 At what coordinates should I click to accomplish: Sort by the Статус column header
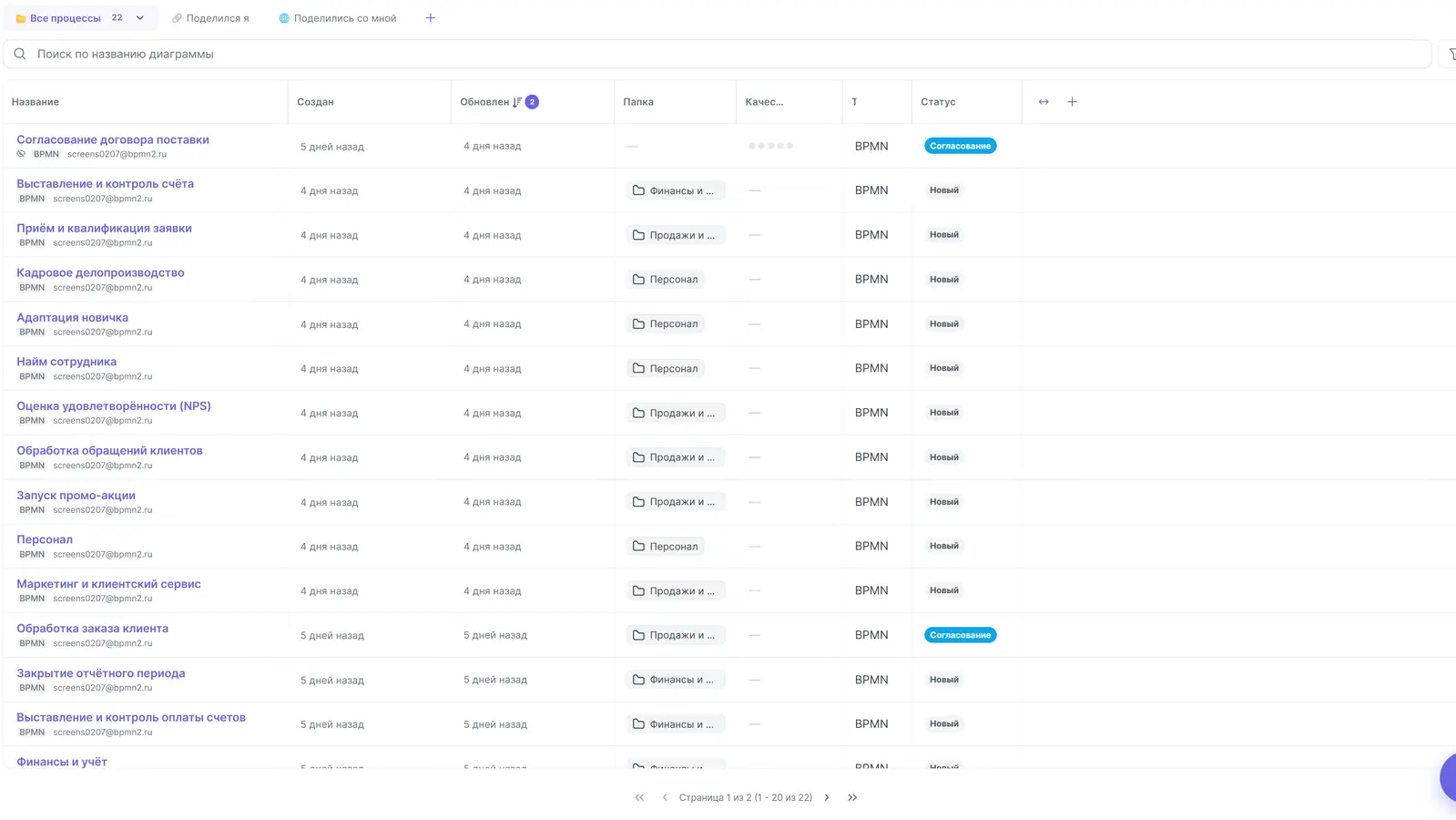tap(938, 102)
